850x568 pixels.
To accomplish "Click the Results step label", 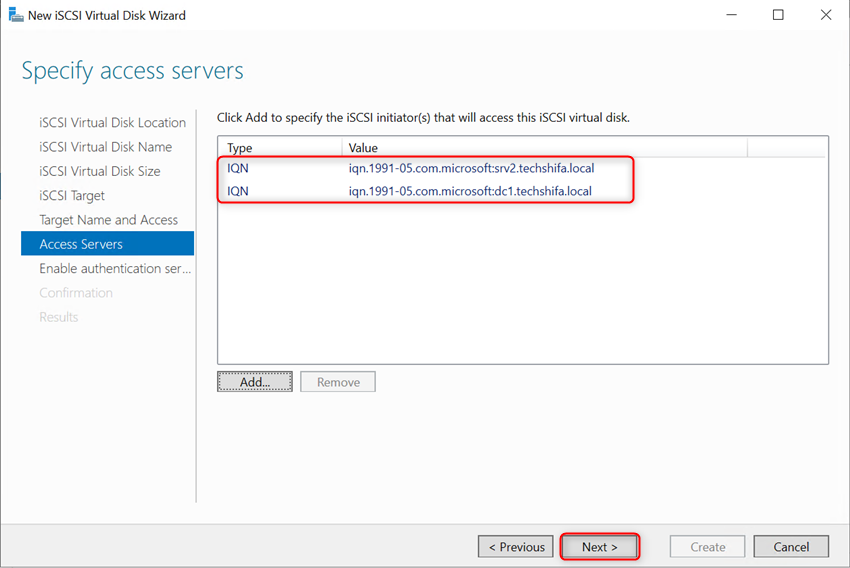I will click(59, 317).
